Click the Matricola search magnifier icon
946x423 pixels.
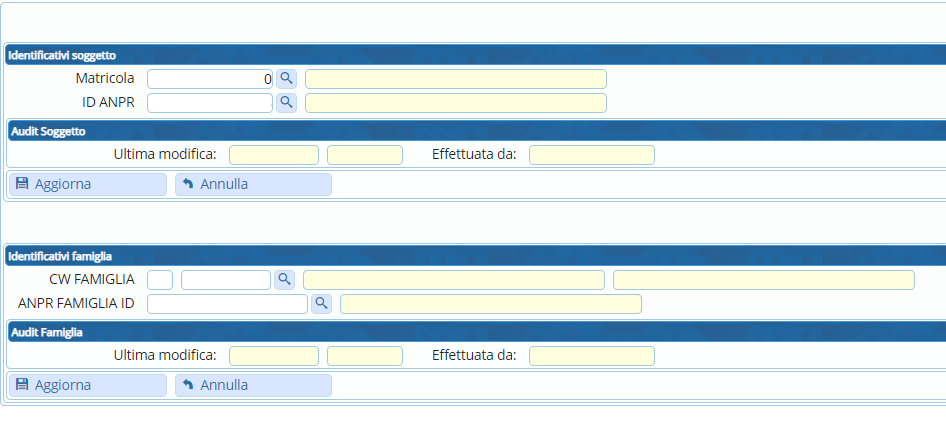coord(286,78)
